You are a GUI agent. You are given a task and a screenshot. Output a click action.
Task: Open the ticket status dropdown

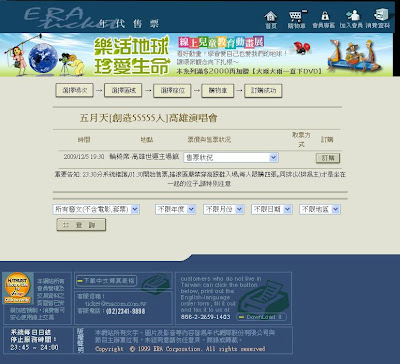pyautogui.click(x=231, y=157)
